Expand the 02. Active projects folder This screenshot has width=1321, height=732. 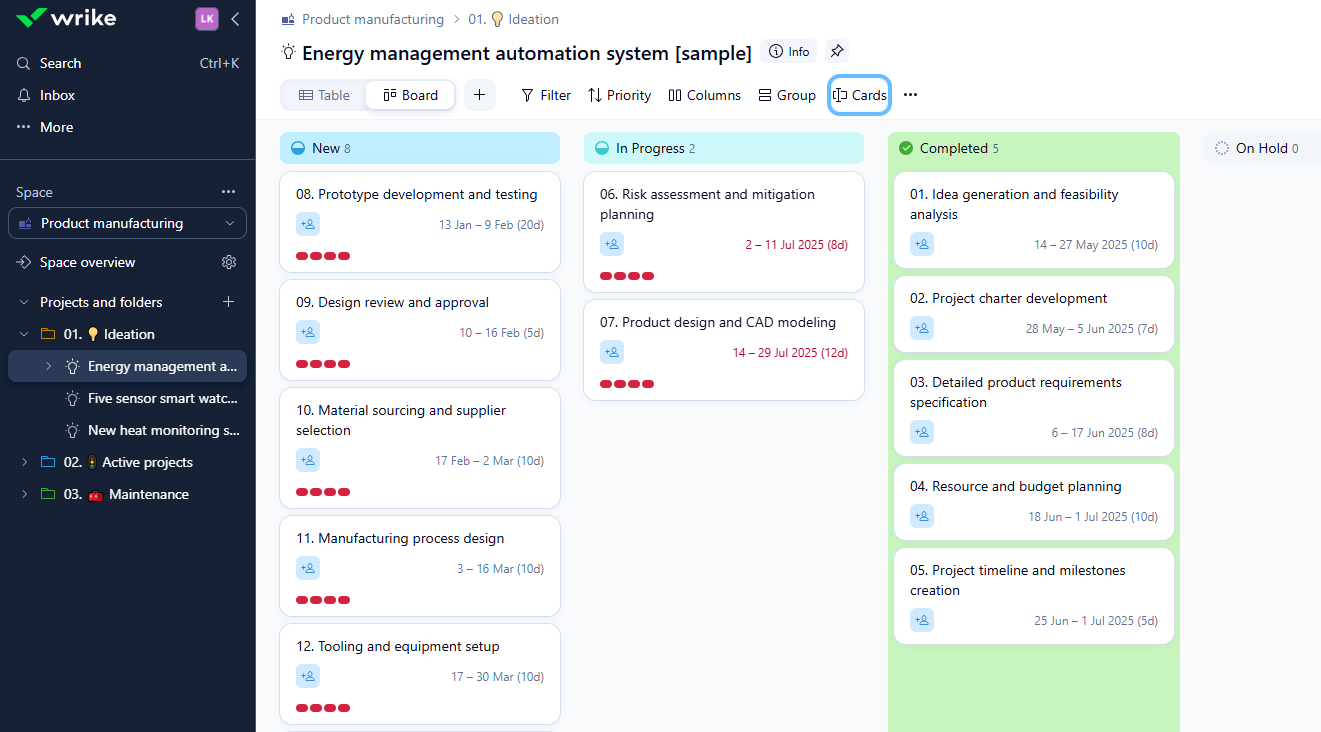tap(23, 462)
